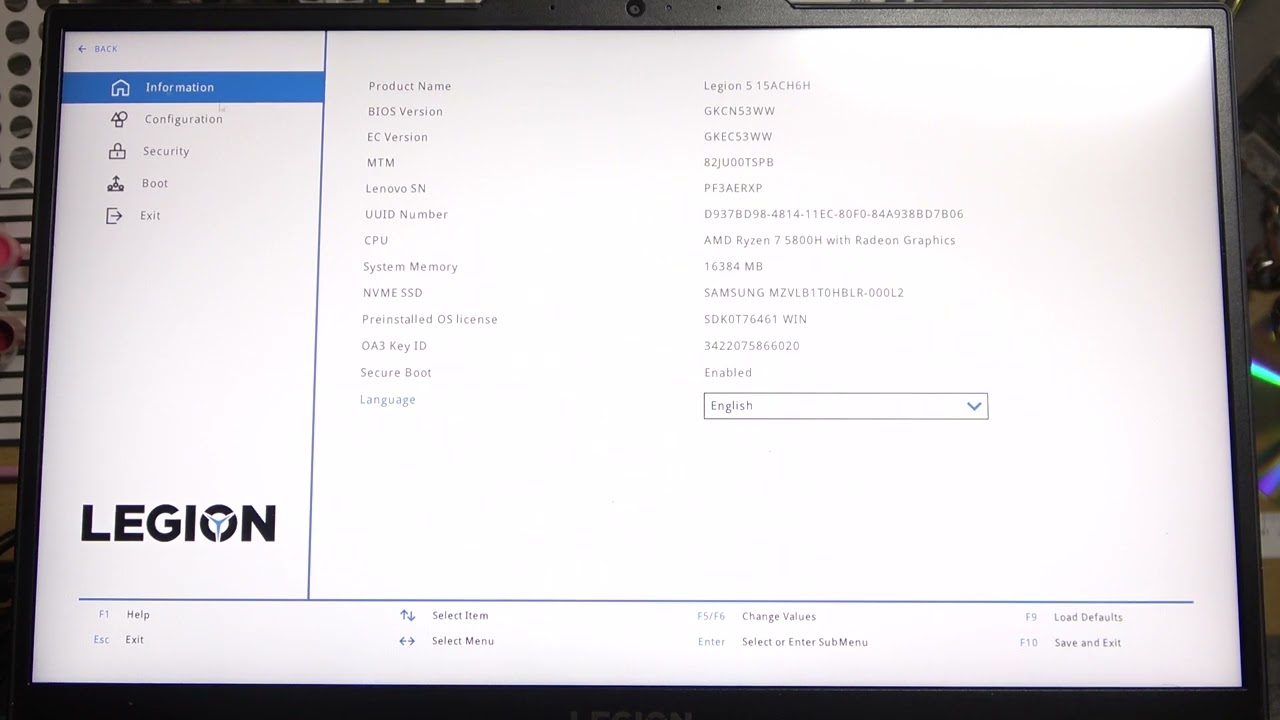This screenshot has width=1280, height=720.
Task: Click the up-down arrows Select Item icon
Action: [408, 616]
